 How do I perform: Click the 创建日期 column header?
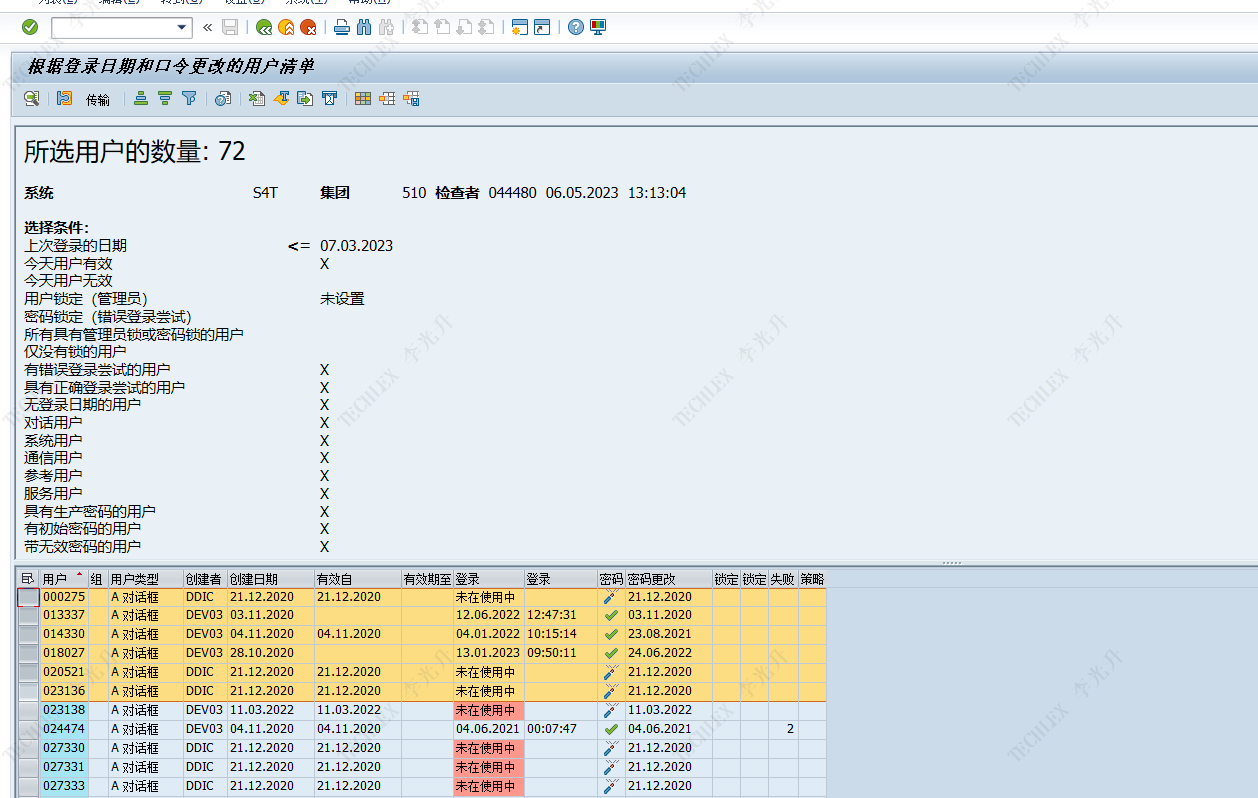click(254, 579)
